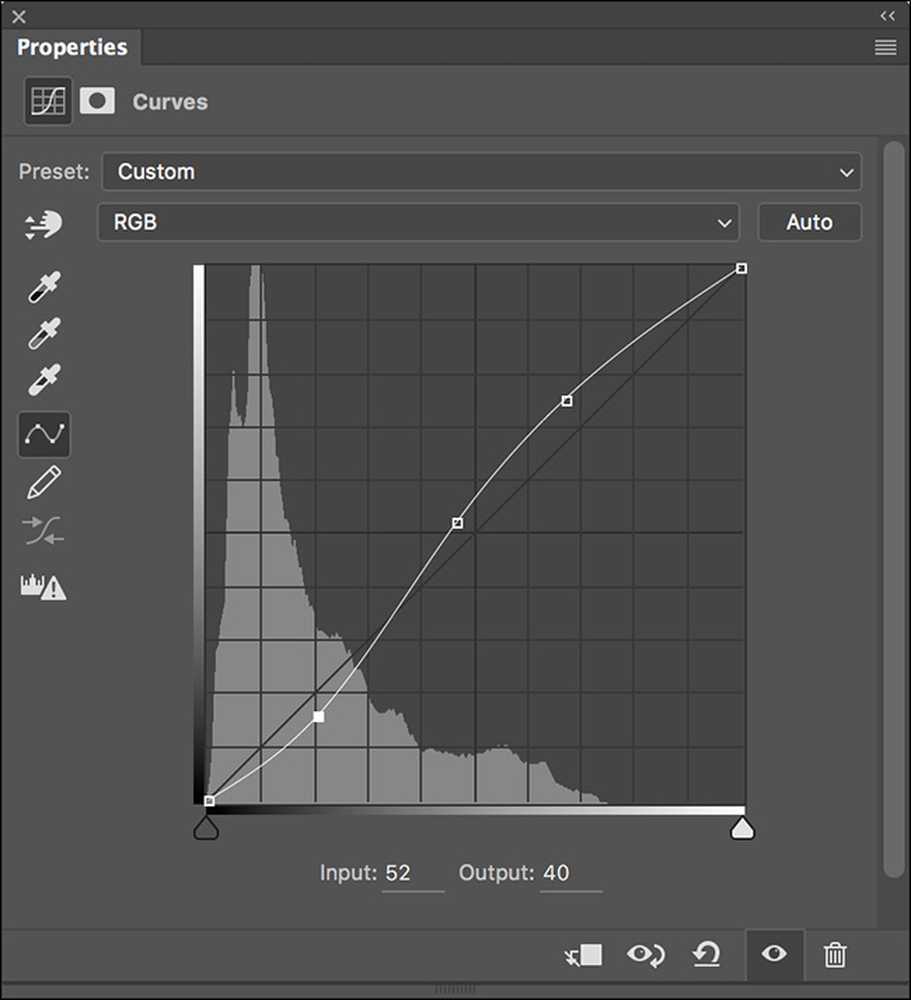This screenshot has width=911, height=1000.
Task: Select the layer mask icon
Action: 97,101
